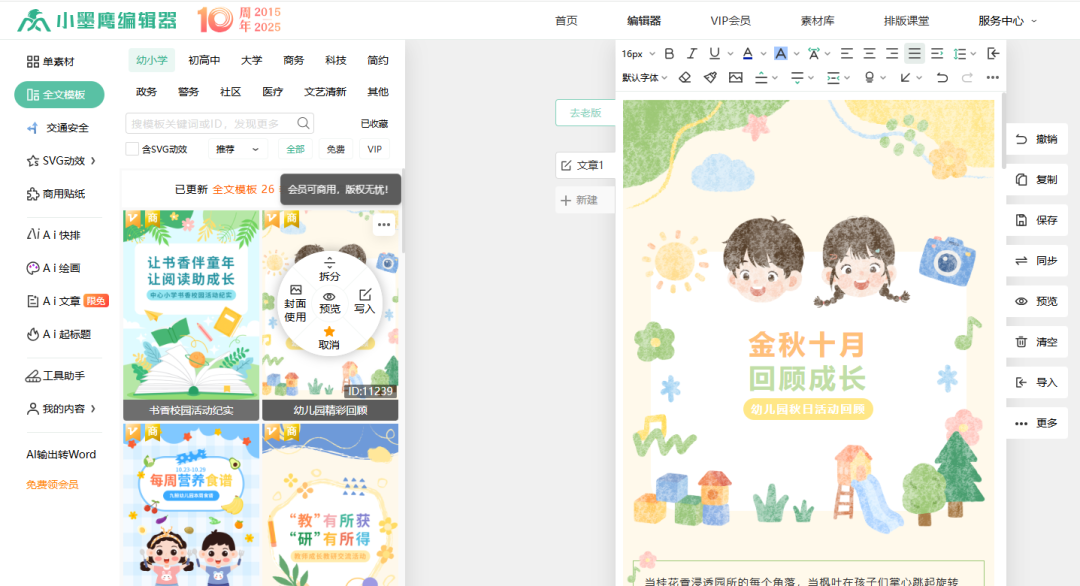1080x586 pixels.
Task: Toggle justify alignment in the toolbar
Action: coord(914,54)
